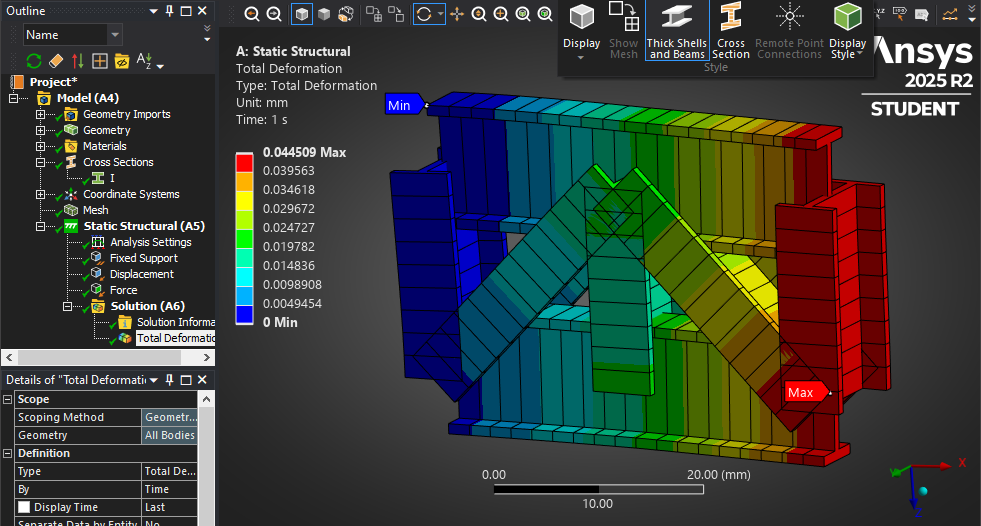The width and height of the screenshot is (981, 526).
Task: Open the Cross Section style tool
Action: (x=731, y=31)
